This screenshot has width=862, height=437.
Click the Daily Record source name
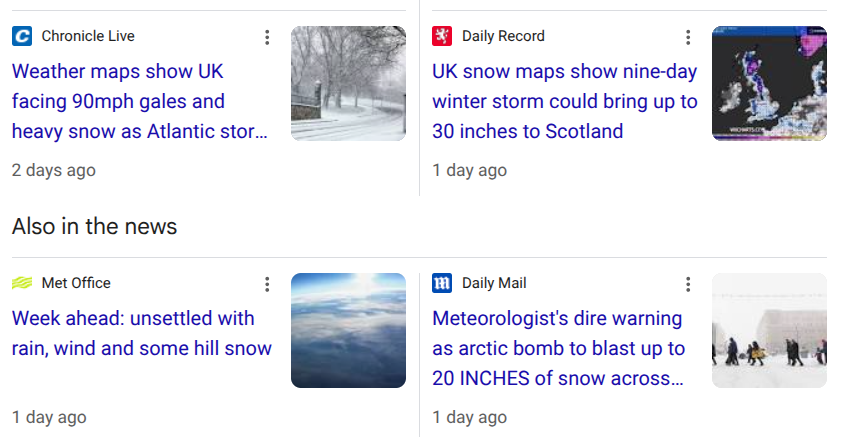tap(503, 37)
